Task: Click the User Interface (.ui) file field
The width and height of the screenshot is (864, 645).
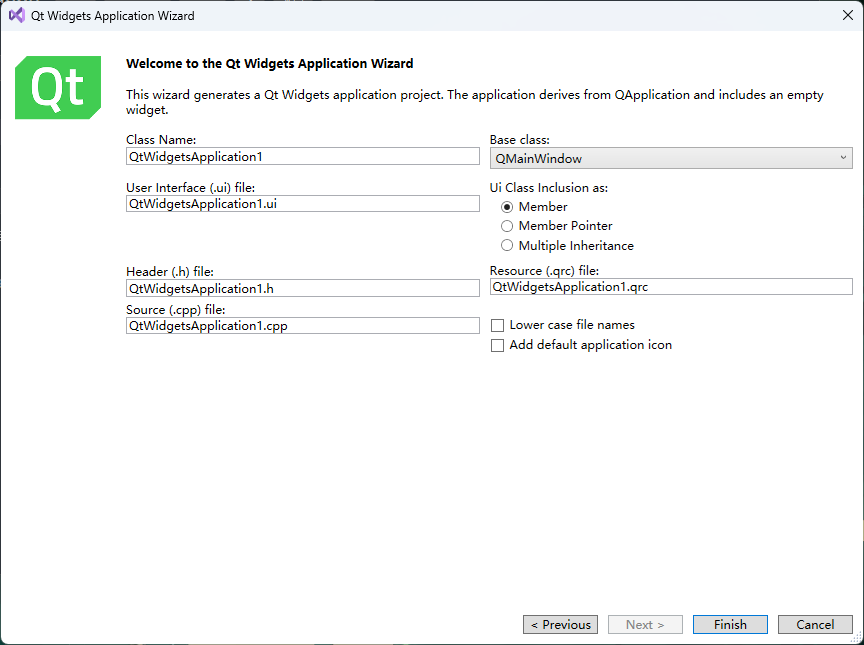Action: pyautogui.click(x=303, y=204)
